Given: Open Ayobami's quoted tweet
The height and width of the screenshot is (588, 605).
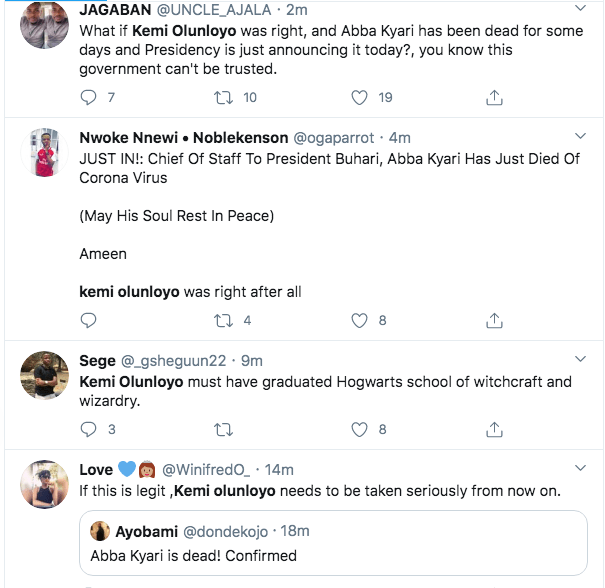Looking at the screenshot, I should pos(330,543).
